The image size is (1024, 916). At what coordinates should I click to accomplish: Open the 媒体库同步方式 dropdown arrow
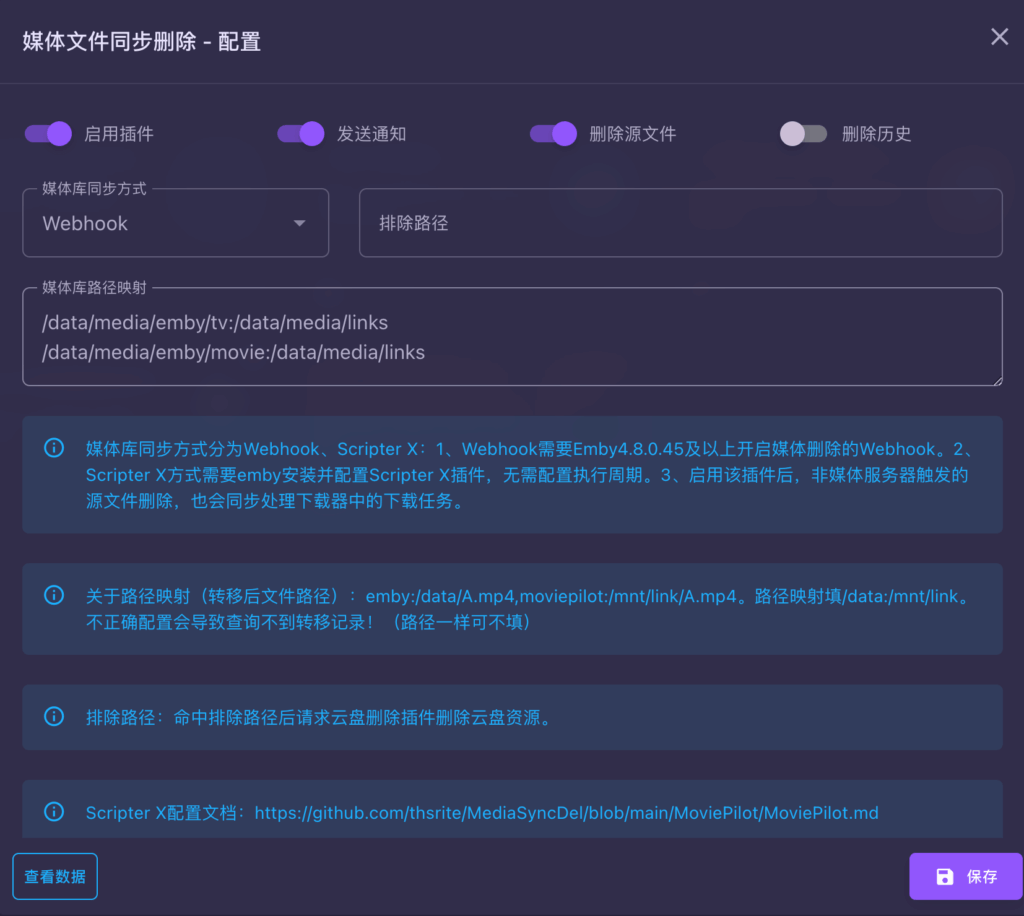(x=299, y=223)
